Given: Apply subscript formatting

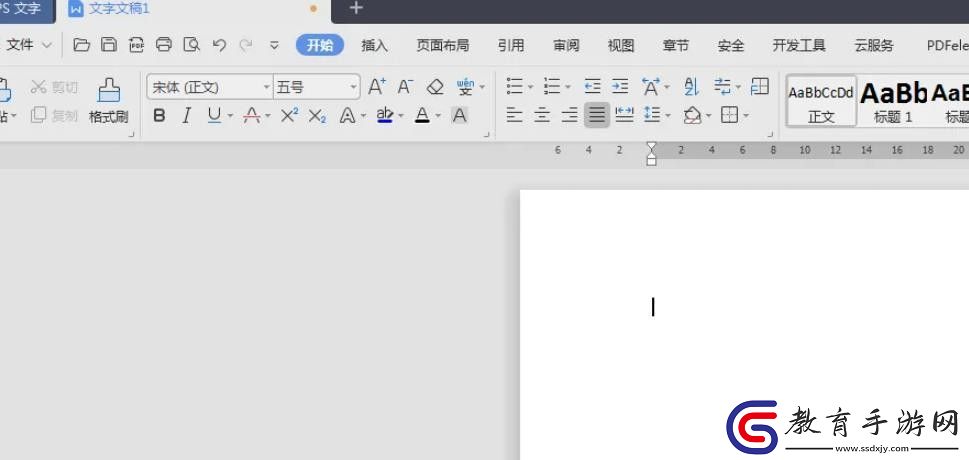Looking at the screenshot, I should (317, 116).
